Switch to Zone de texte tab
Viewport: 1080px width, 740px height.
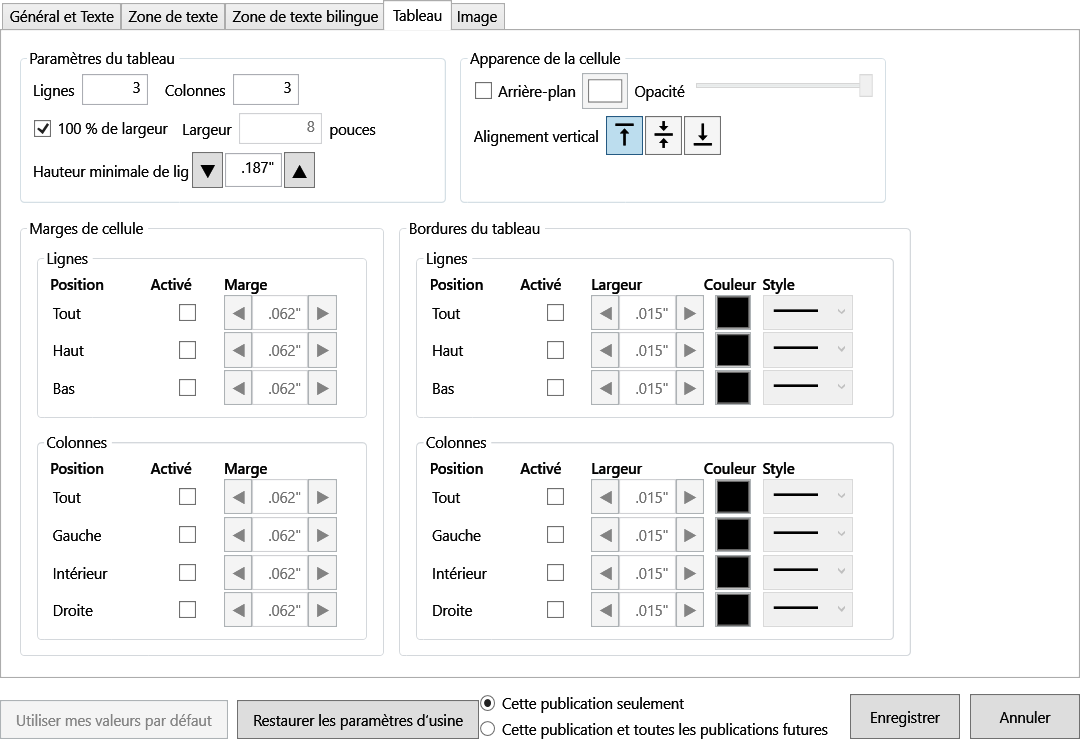click(x=173, y=17)
